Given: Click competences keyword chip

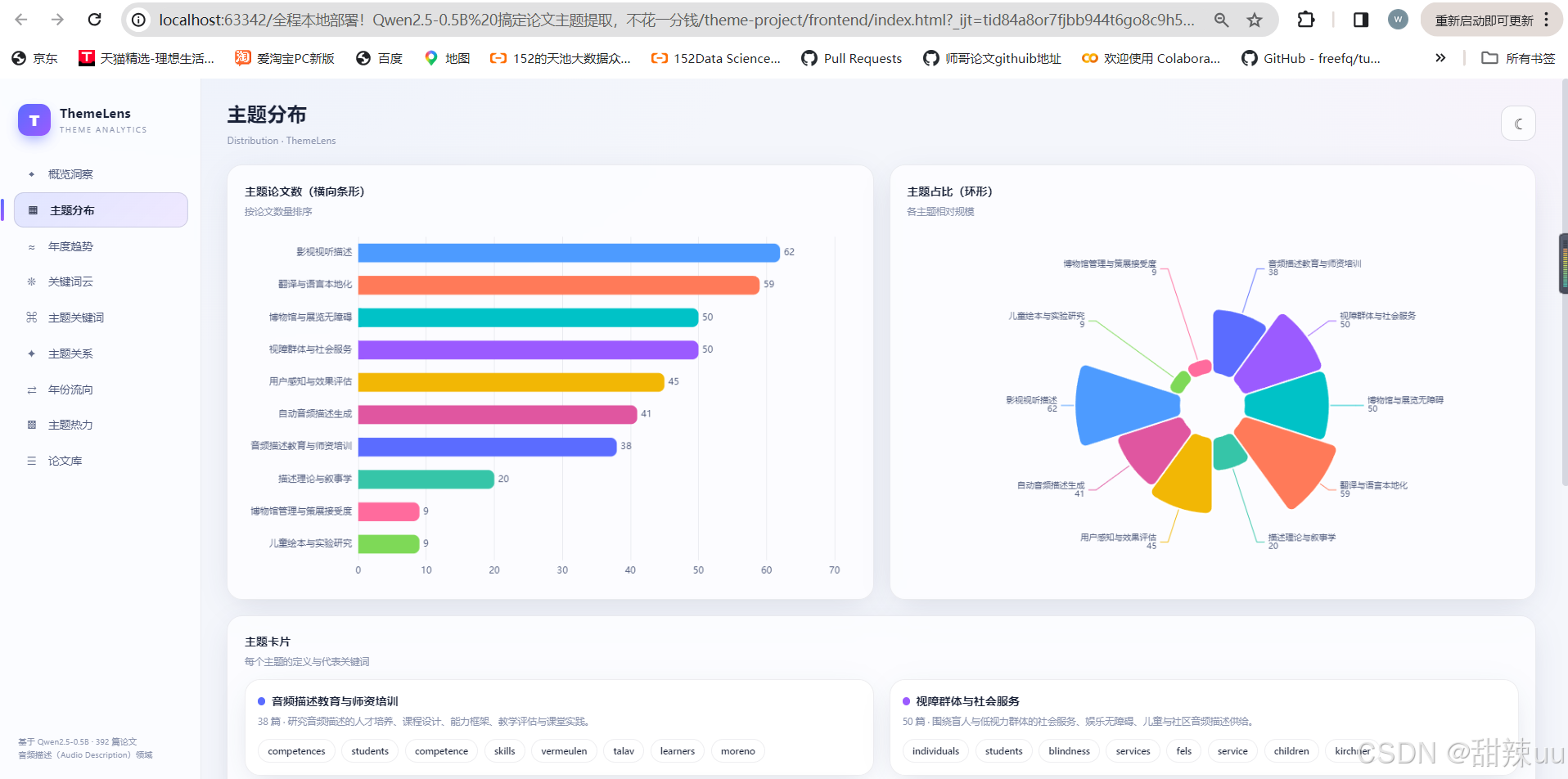Looking at the screenshot, I should [296, 751].
